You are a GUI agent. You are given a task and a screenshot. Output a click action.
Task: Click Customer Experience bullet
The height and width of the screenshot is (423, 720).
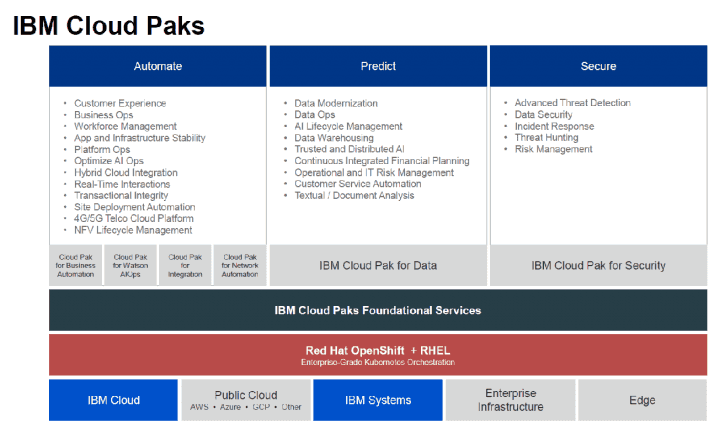tap(120, 103)
